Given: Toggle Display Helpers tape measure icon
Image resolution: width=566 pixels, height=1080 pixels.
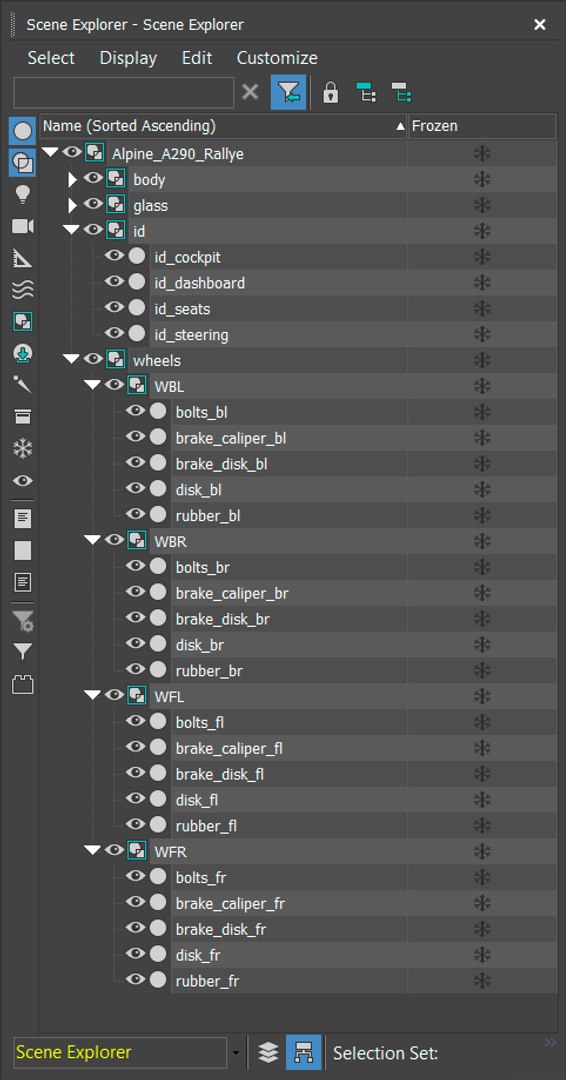Looking at the screenshot, I should point(23,258).
